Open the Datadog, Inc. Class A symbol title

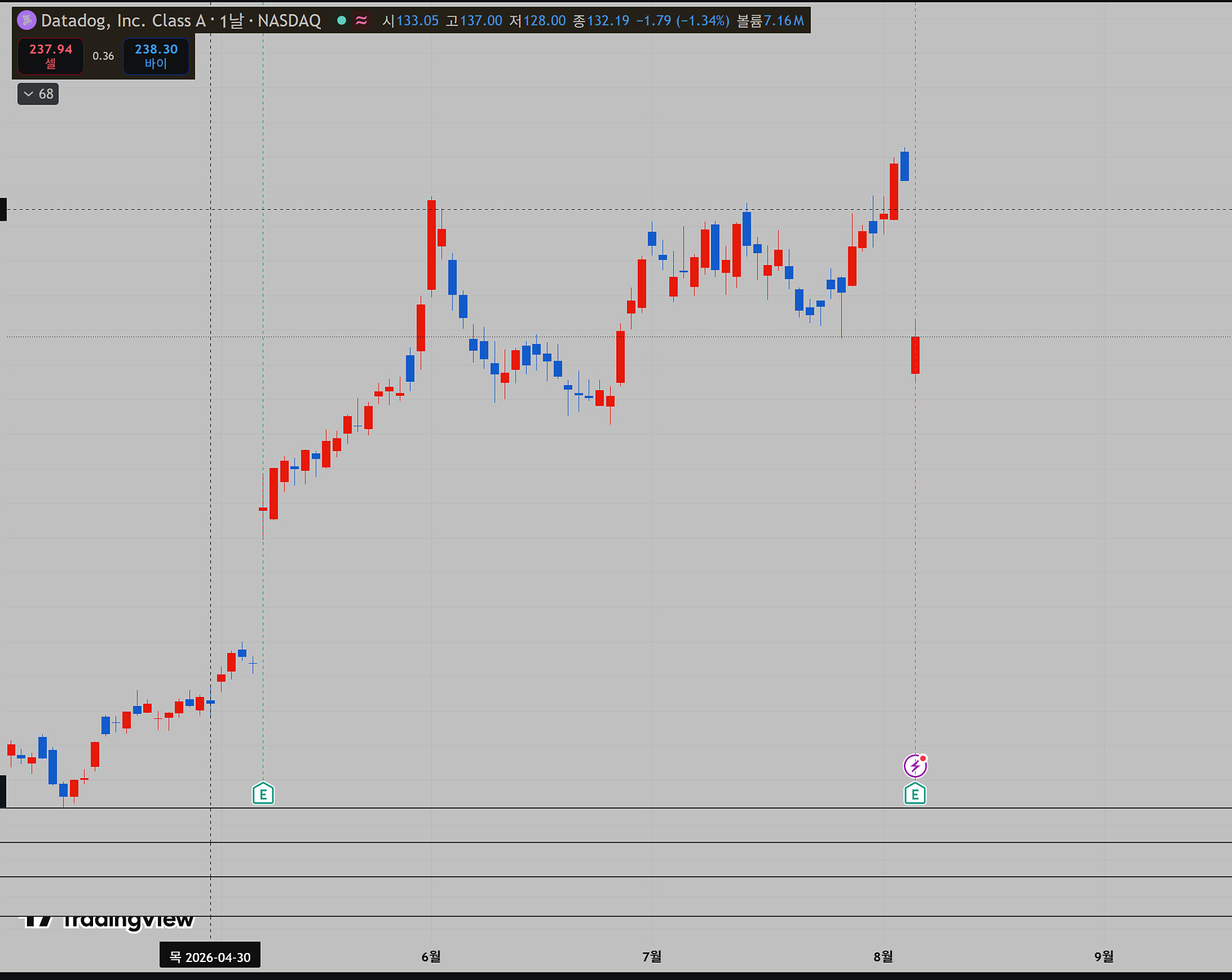click(123, 21)
